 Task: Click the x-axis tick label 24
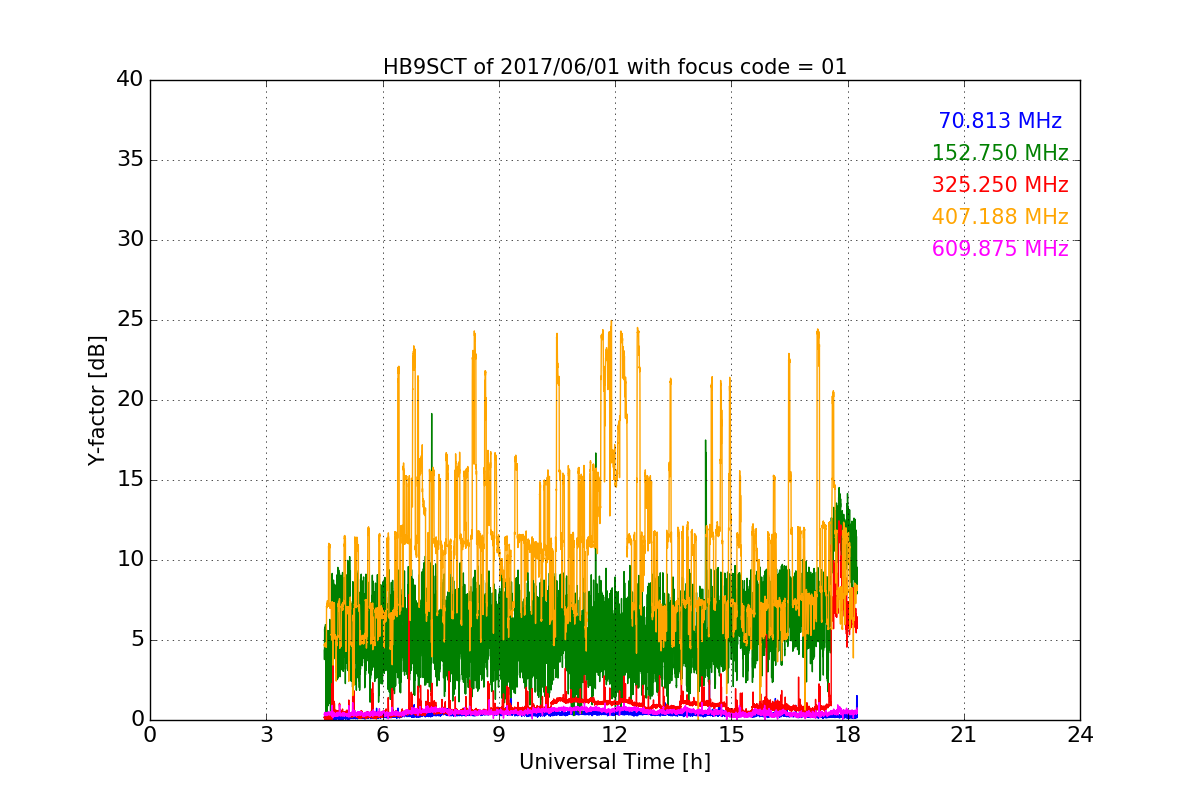tap(1080, 735)
